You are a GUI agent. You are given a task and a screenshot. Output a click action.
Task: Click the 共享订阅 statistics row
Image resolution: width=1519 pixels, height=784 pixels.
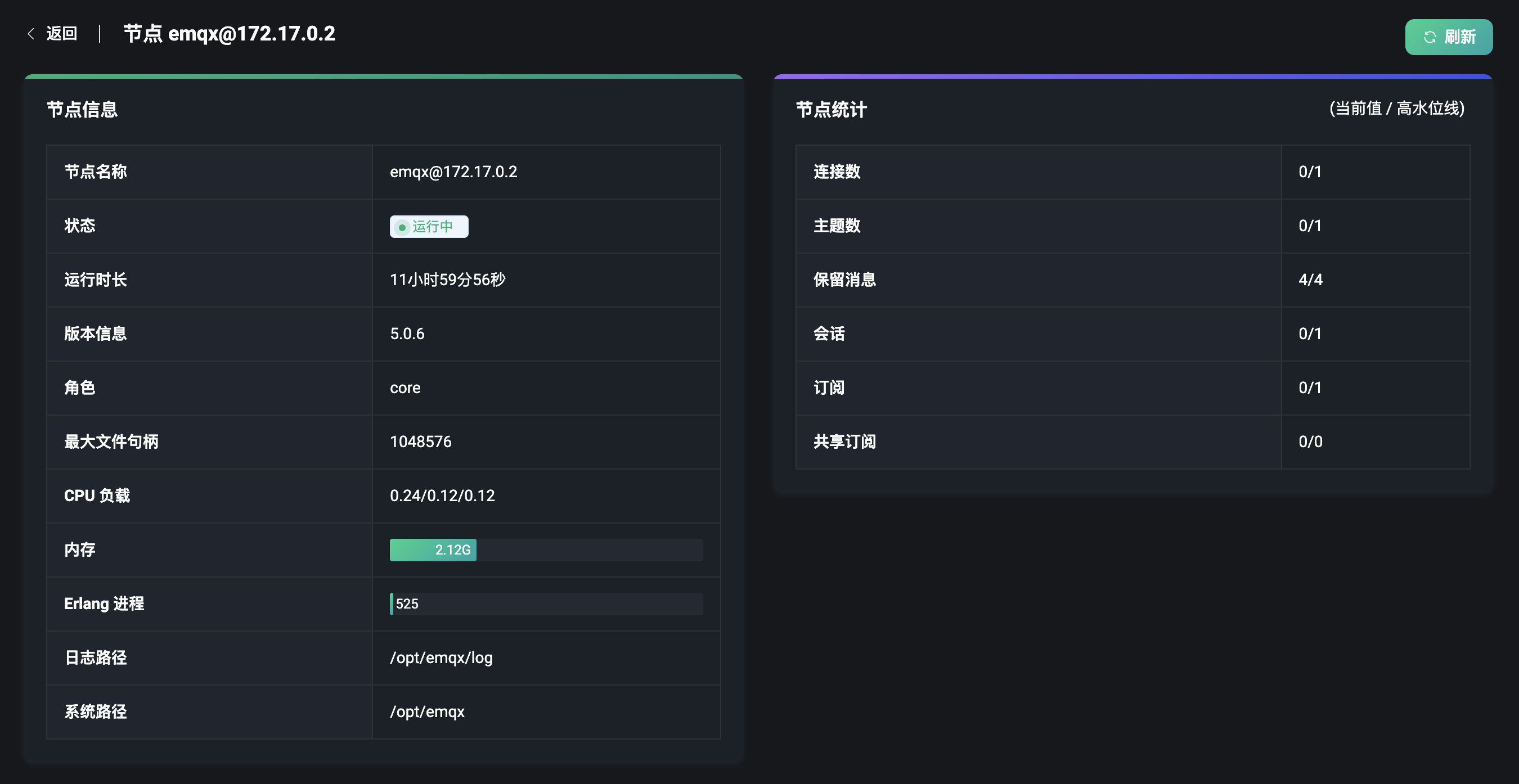[x=844, y=441]
